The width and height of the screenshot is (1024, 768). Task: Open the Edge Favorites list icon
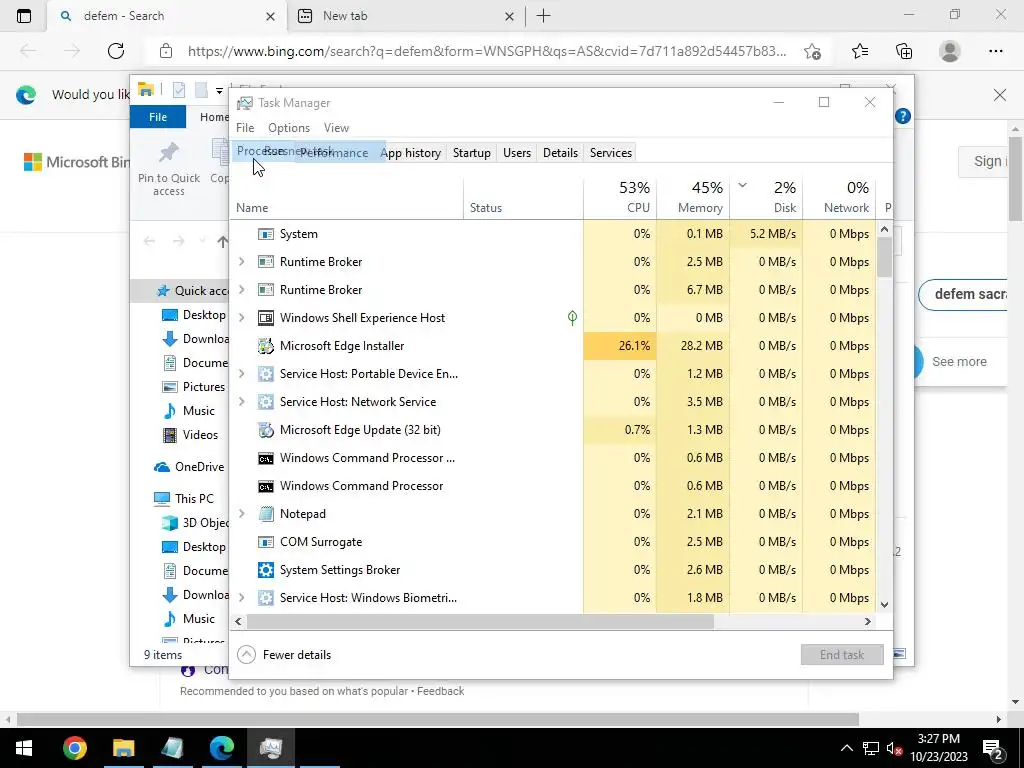pyautogui.click(x=860, y=51)
